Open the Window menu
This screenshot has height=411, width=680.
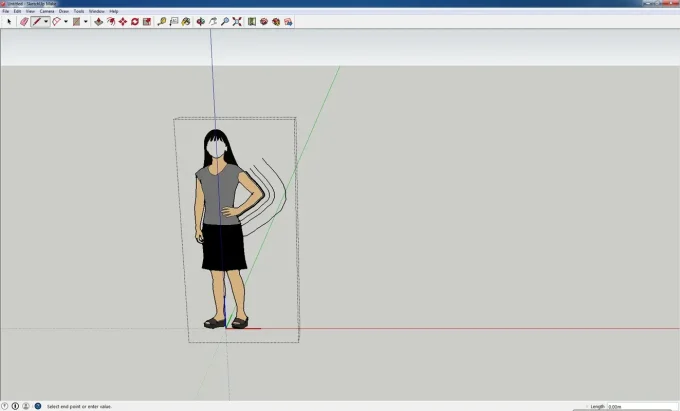pyautogui.click(x=96, y=11)
